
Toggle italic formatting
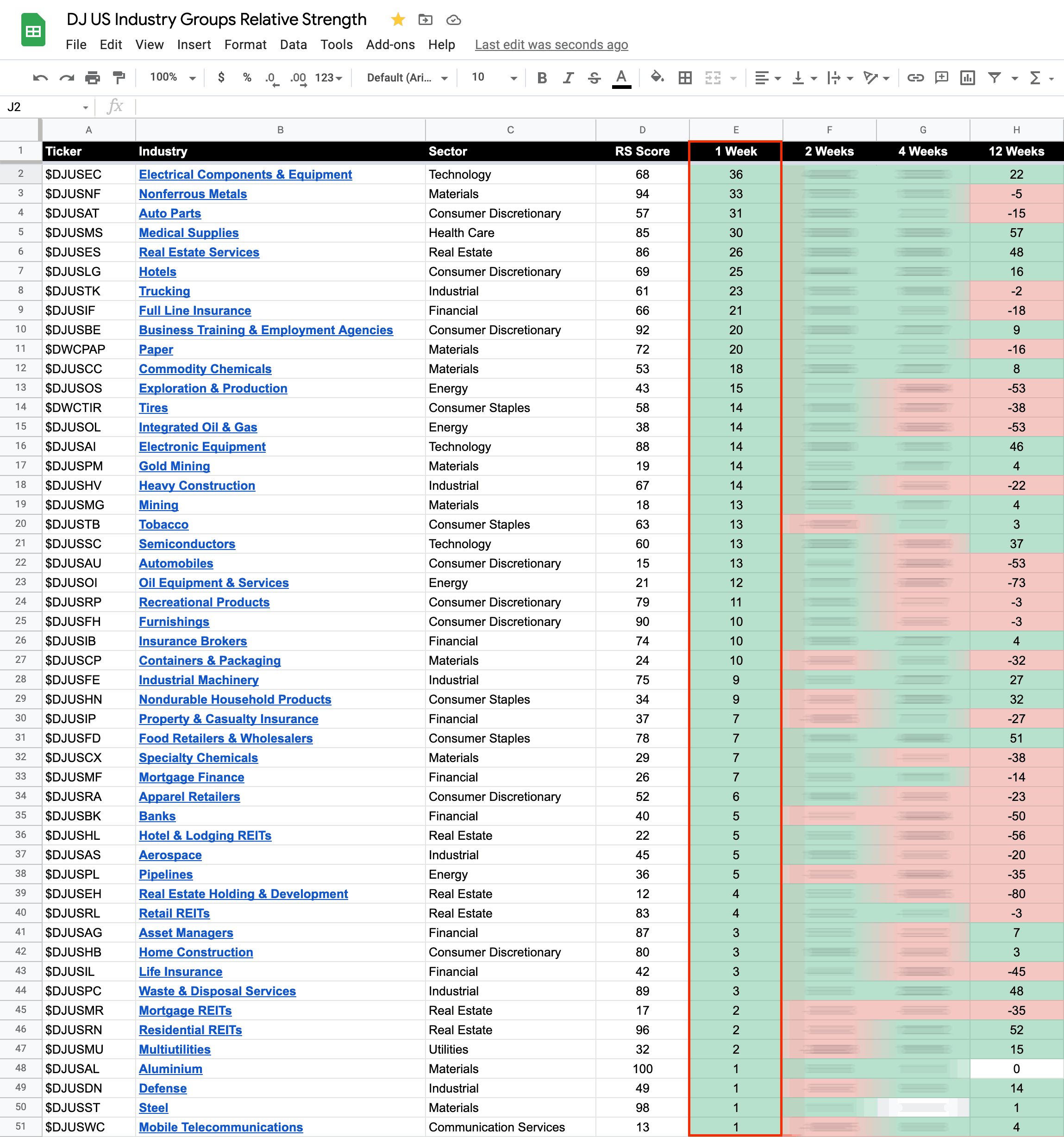coord(568,78)
